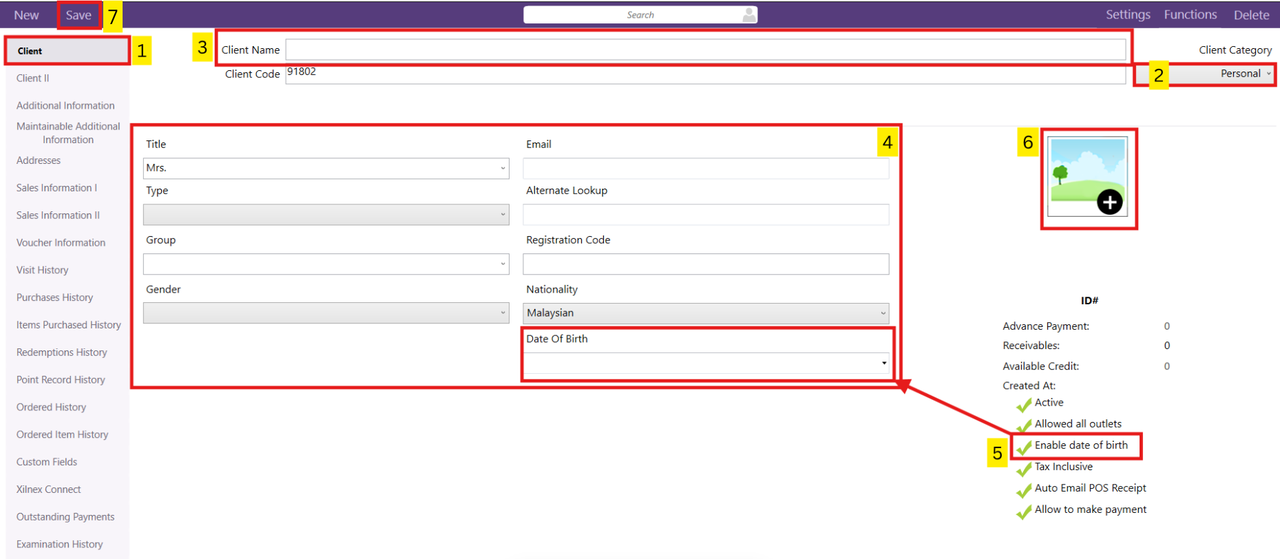Switch to Visit History tab
The height and width of the screenshot is (559, 1280).
pos(43,270)
